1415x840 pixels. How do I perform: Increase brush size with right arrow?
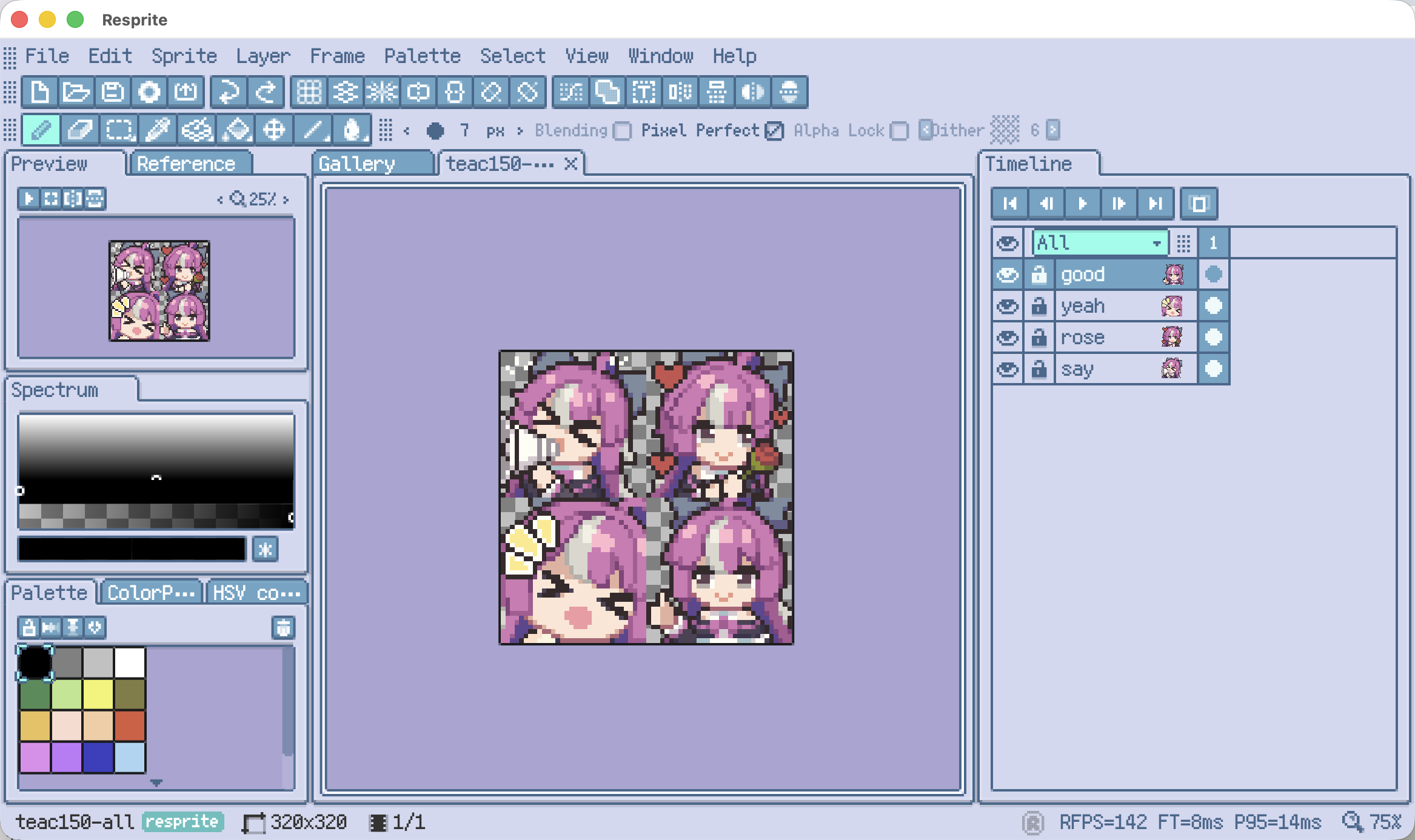(x=520, y=130)
